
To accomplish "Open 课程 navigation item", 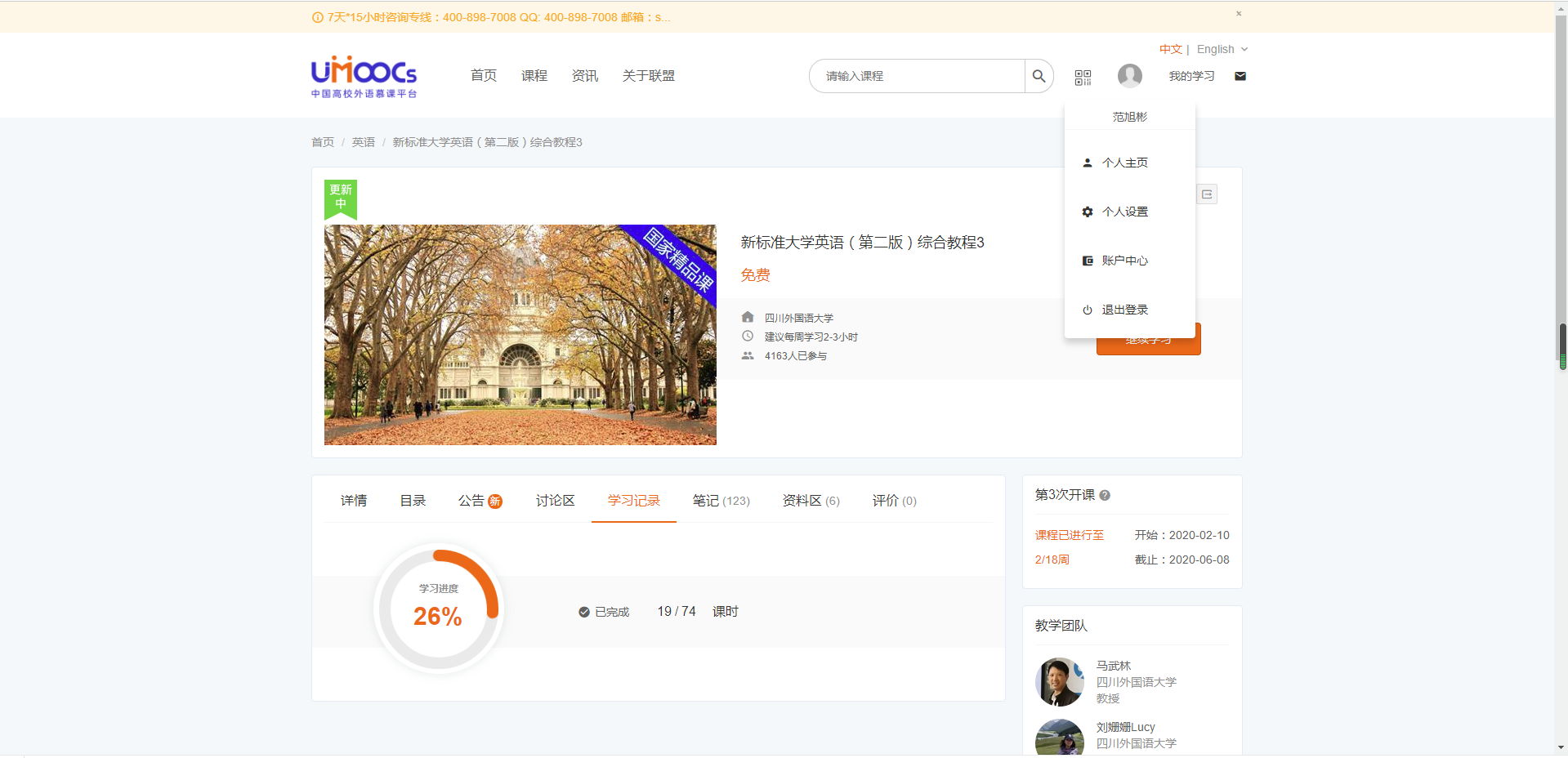I will (534, 76).
